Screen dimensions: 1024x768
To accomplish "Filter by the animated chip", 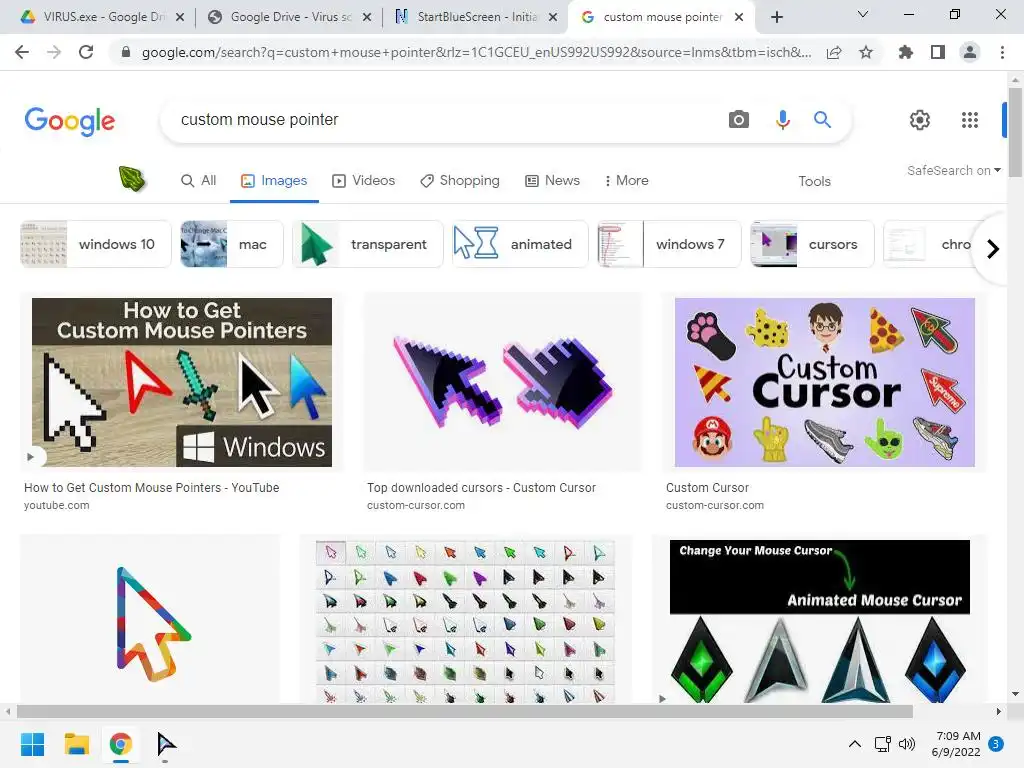I will click(x=520, y=244).
